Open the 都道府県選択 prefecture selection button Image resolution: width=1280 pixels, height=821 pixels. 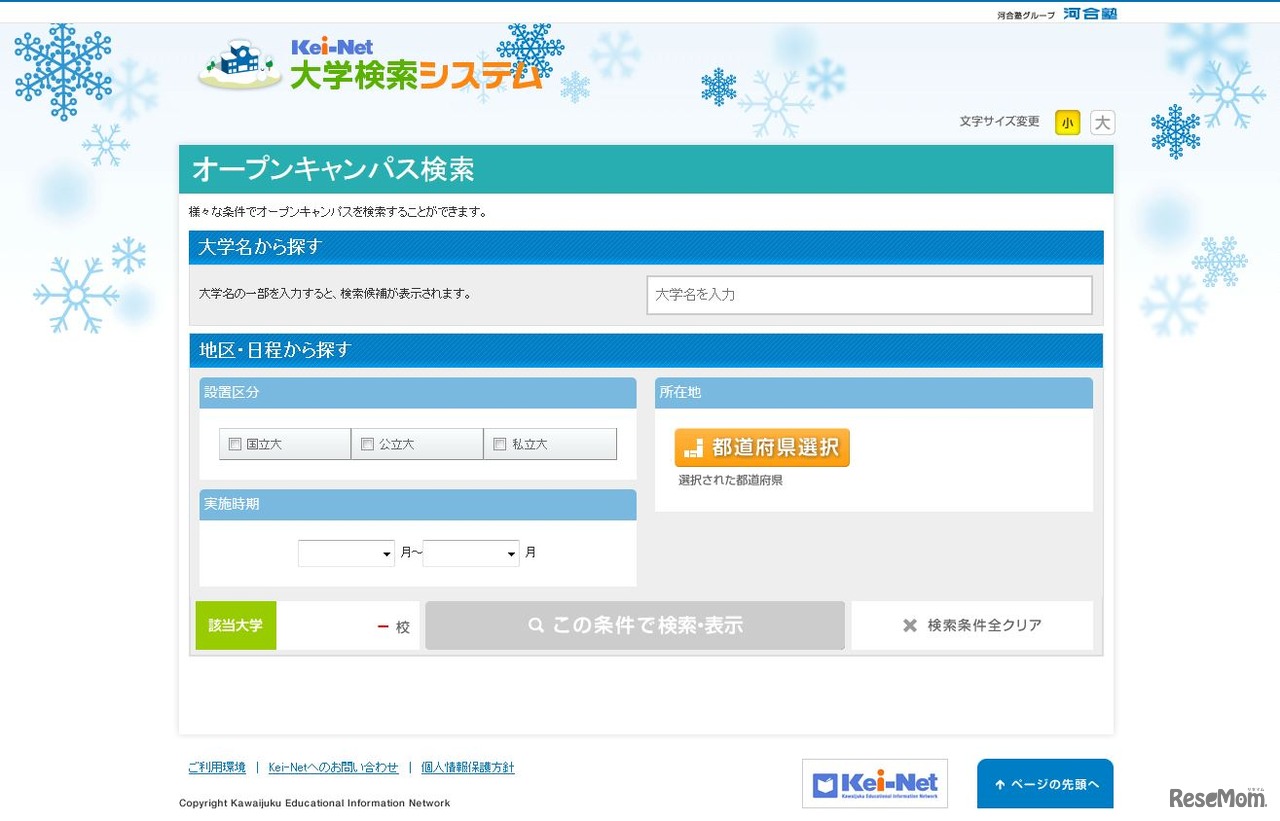761,447
